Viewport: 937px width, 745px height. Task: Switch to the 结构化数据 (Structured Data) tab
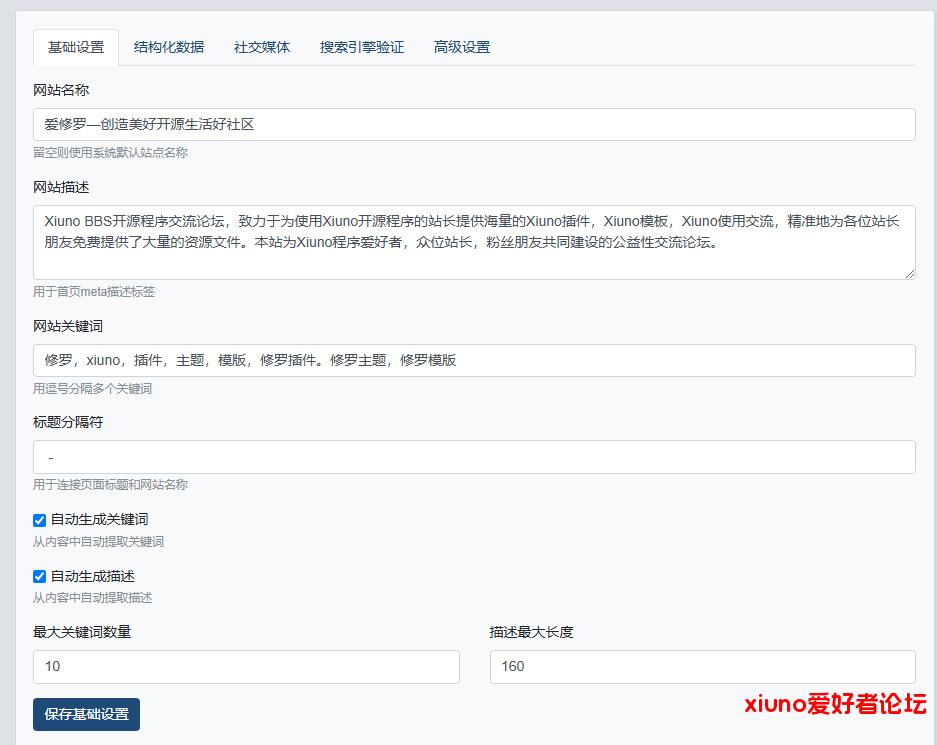168,46
